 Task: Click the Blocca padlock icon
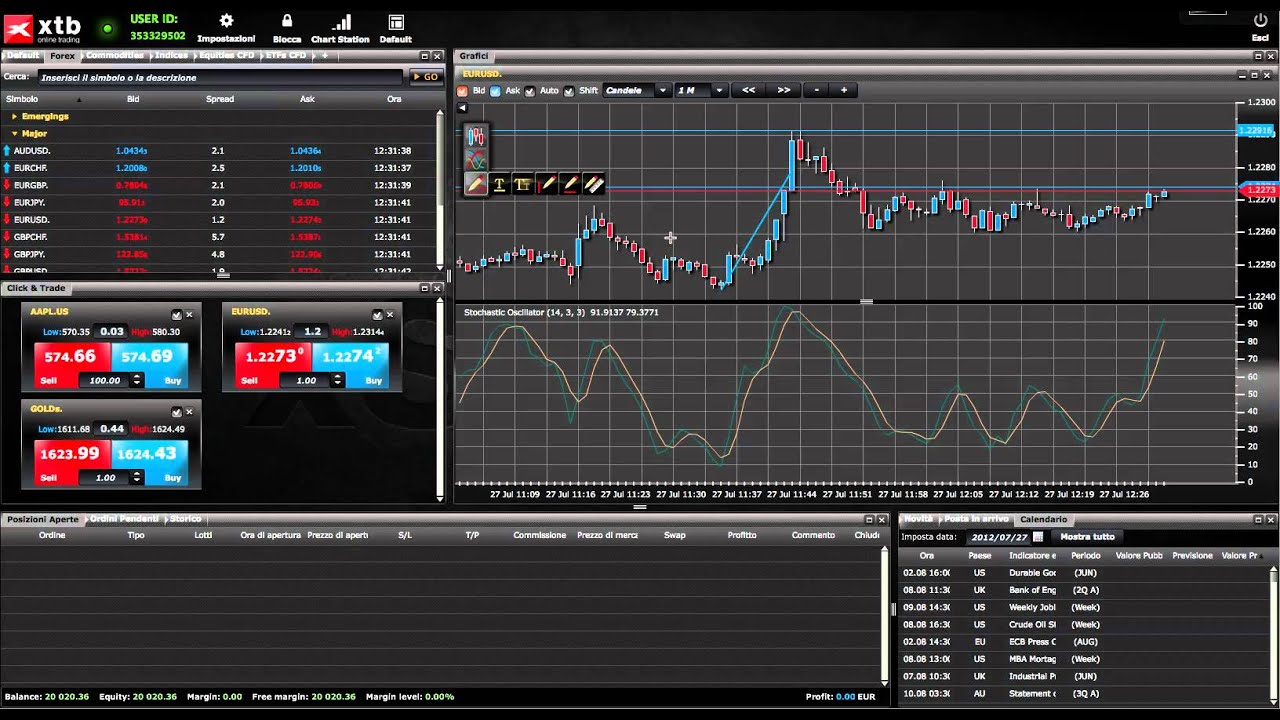click(x=287, y=21)
